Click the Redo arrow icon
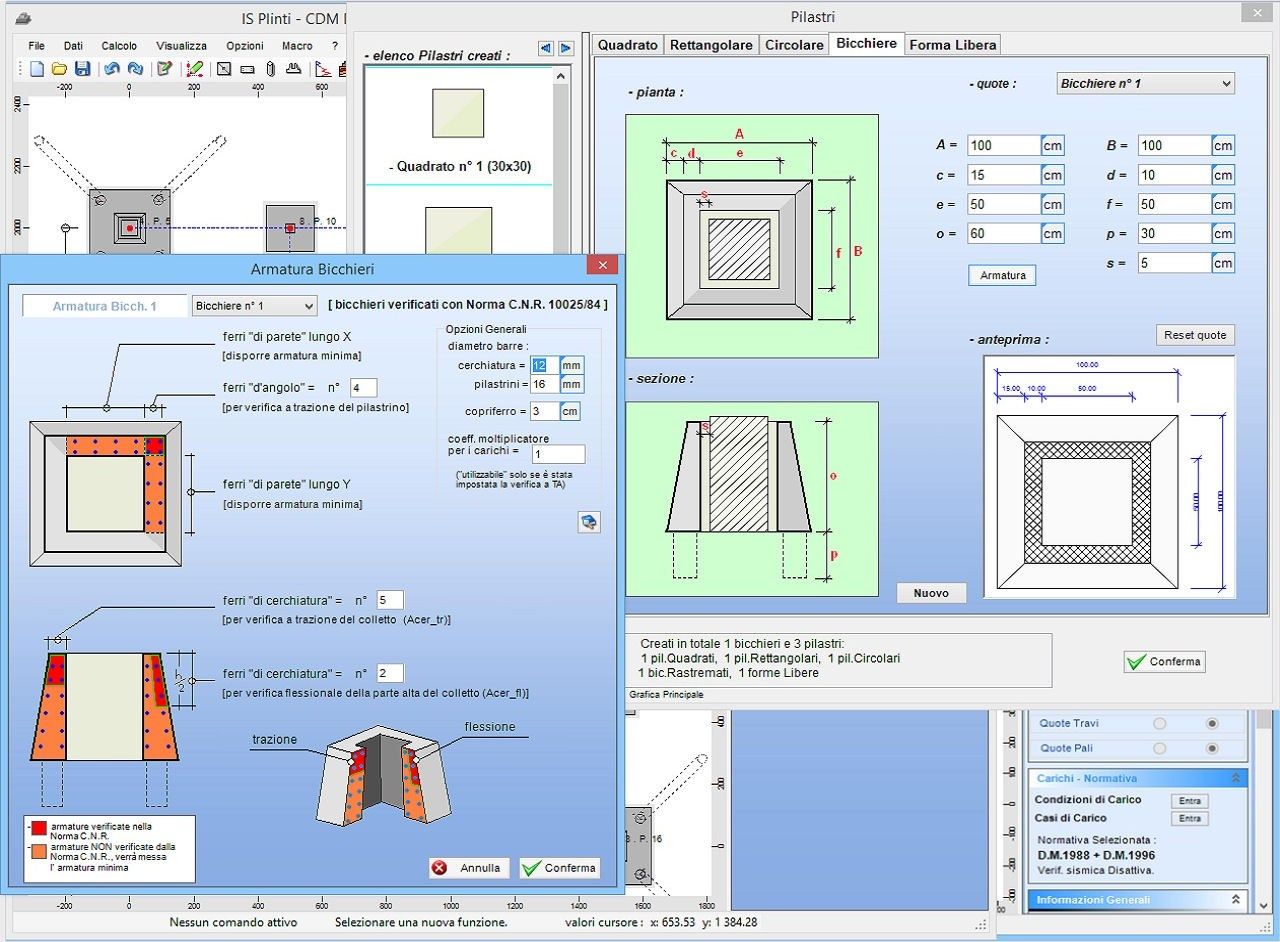 (135, 69)
